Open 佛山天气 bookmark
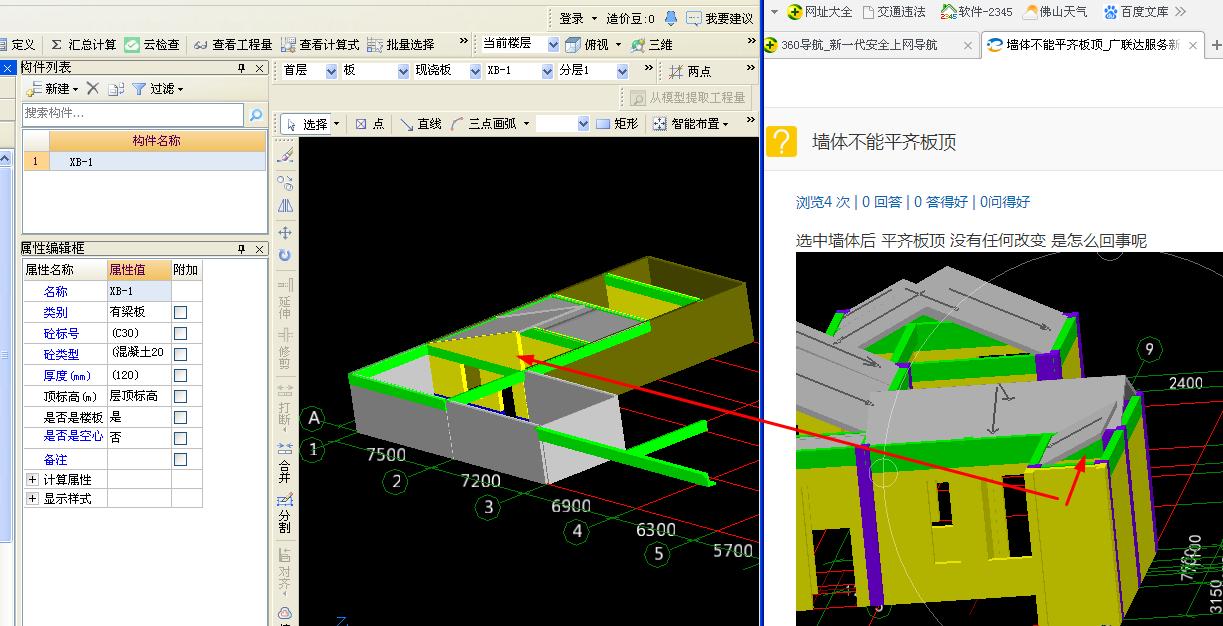 pos(1055,12)
